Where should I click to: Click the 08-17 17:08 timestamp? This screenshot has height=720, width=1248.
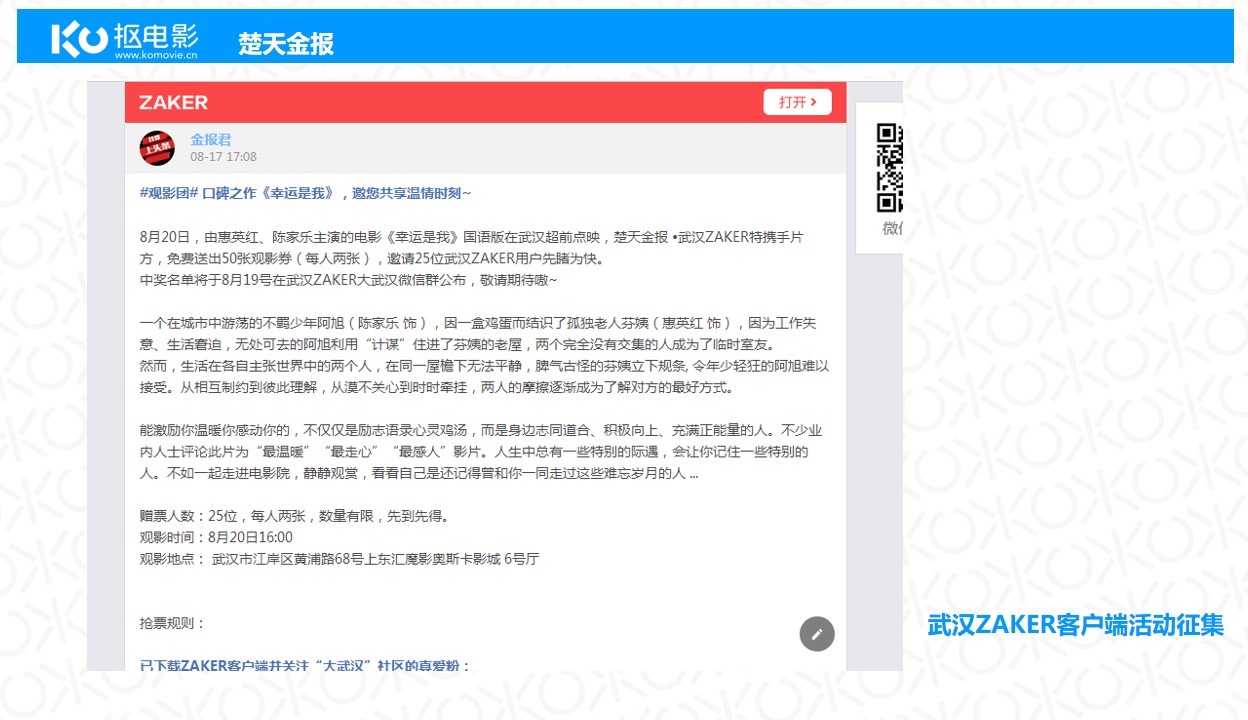click(x=224, y=157)
